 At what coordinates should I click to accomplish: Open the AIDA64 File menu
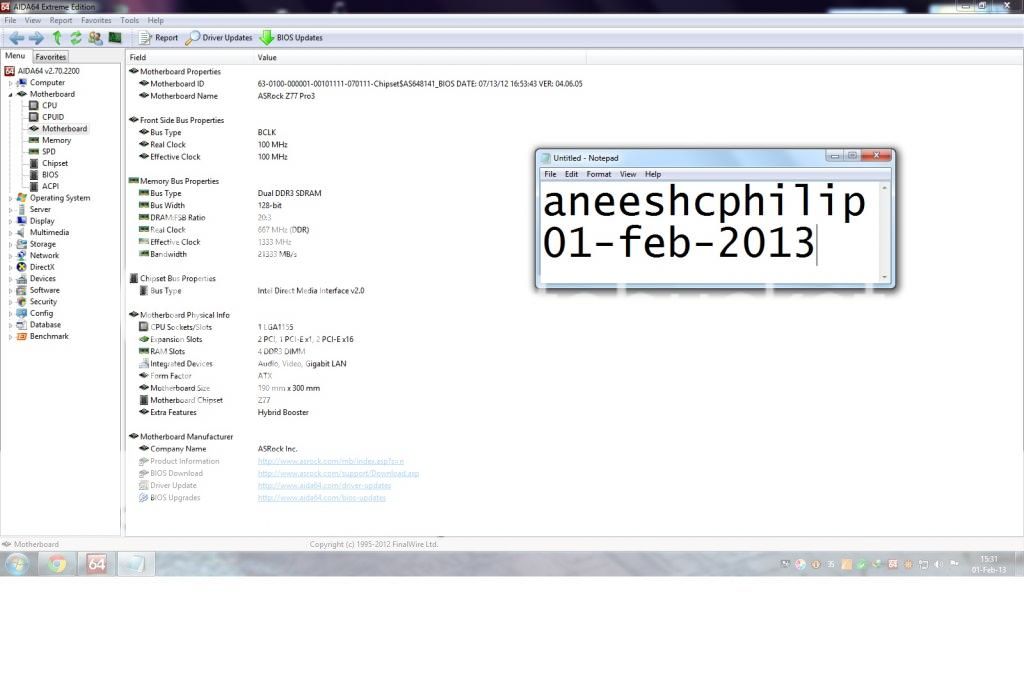pyautogui.click(x=10, y=20)
